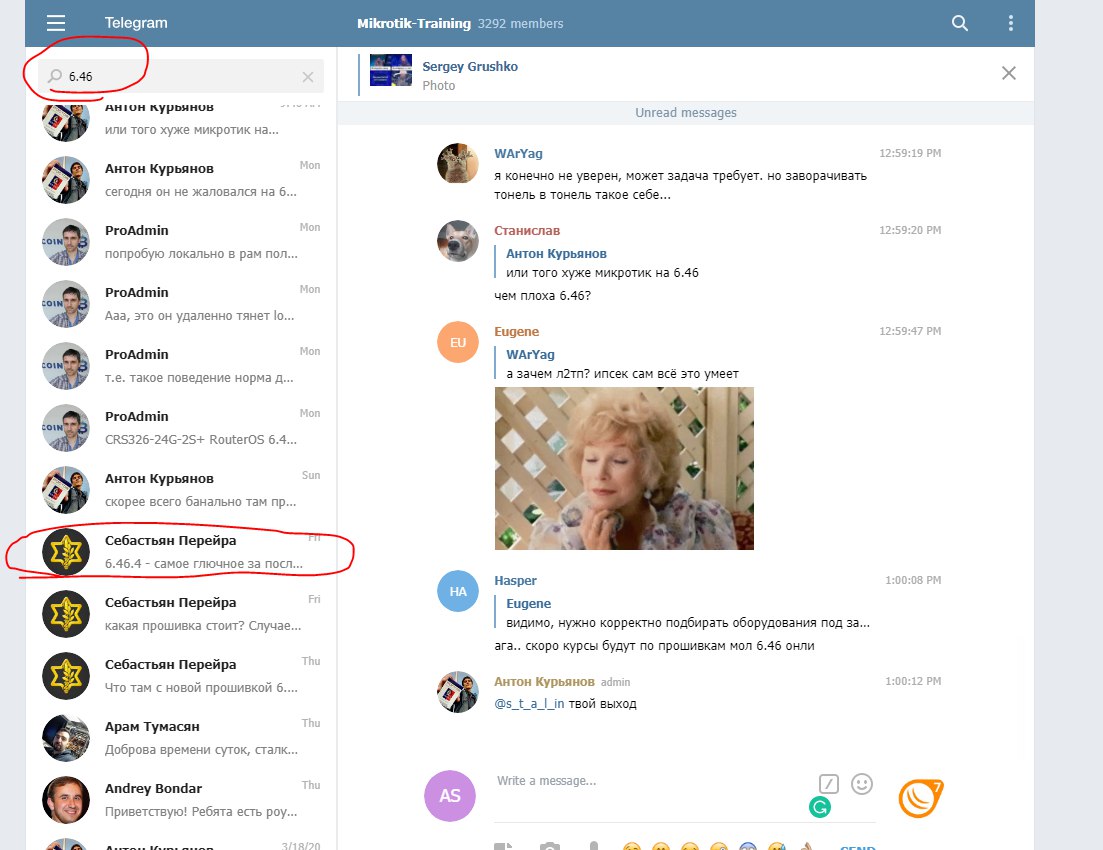Click the orange group avatar with badge 7

pos(921,798)
